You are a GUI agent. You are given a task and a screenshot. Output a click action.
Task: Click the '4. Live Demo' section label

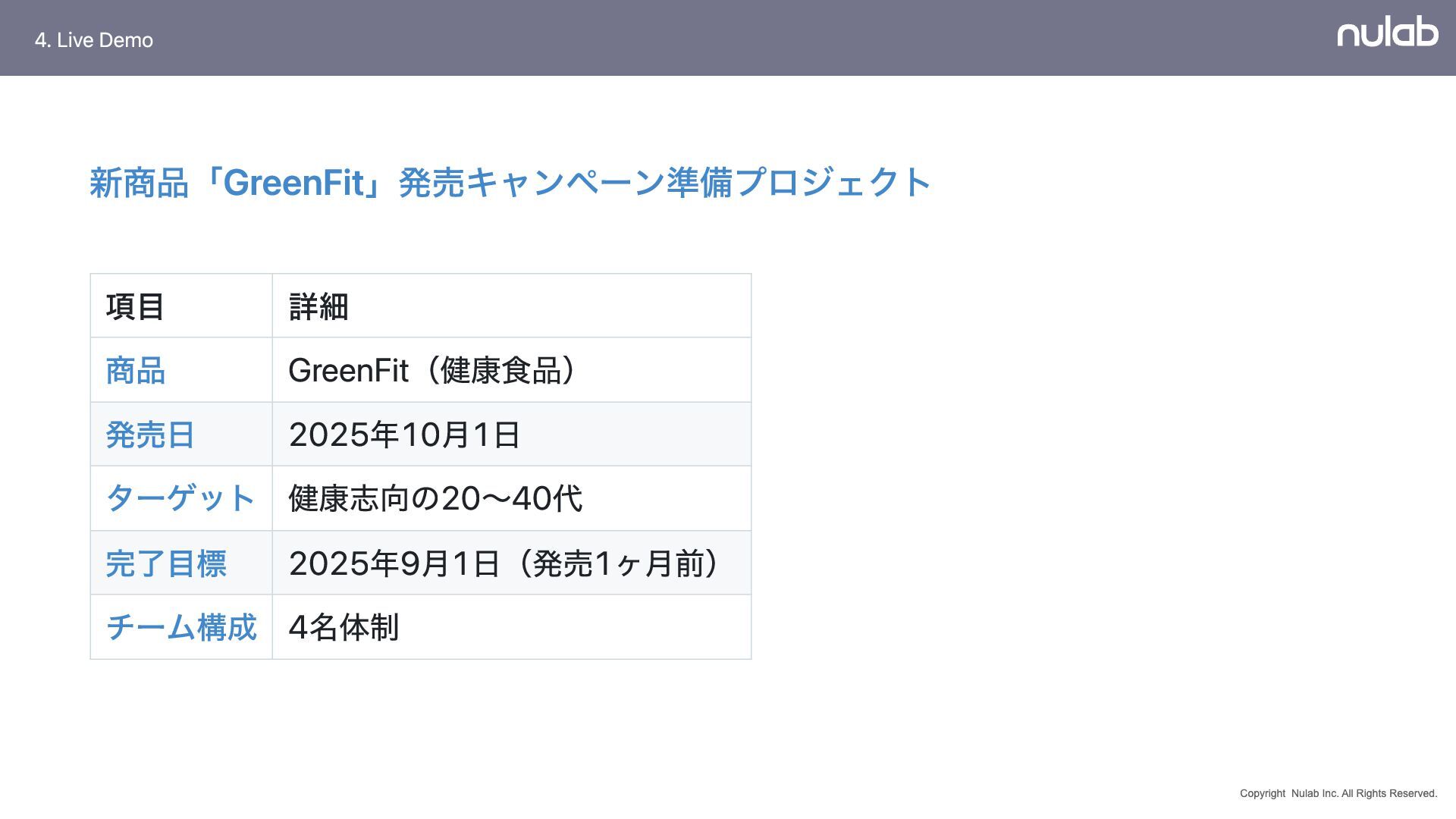(94, 40)
